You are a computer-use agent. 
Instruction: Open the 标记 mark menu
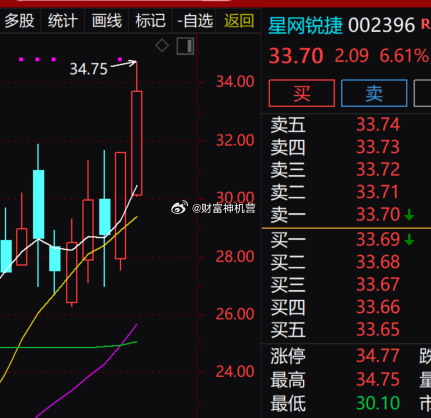(150, 21)
